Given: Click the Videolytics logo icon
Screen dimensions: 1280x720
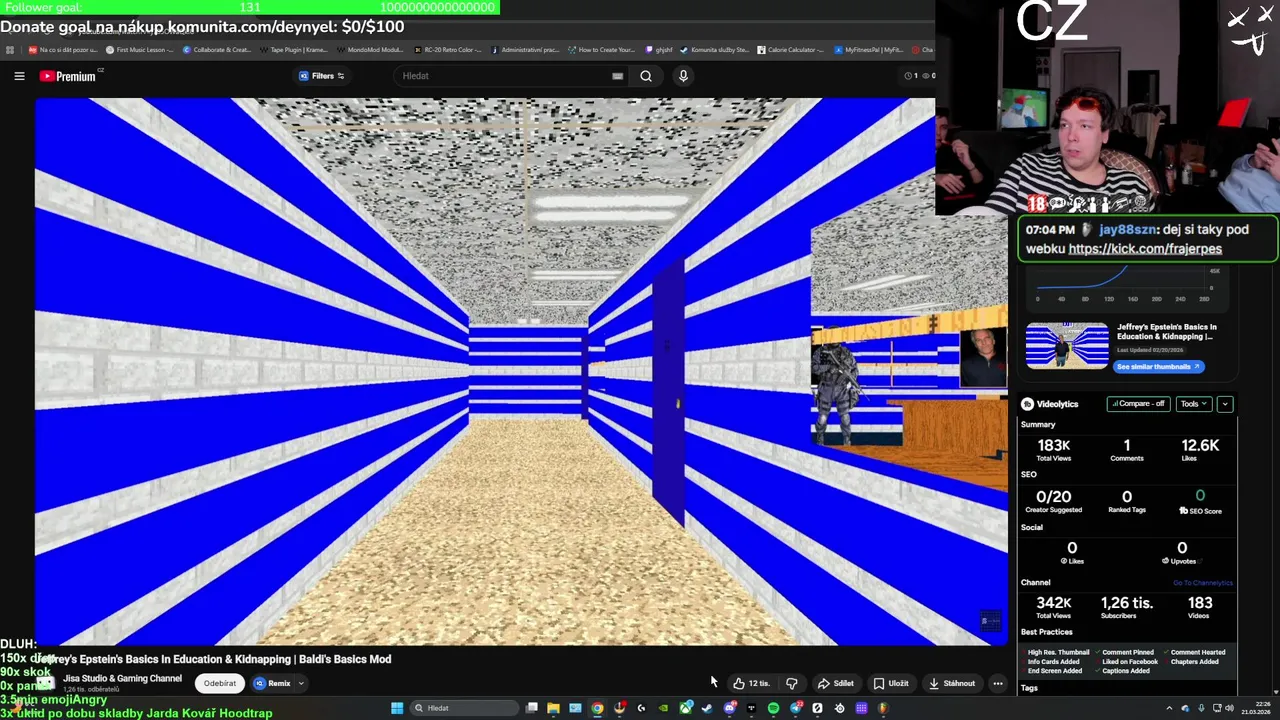Looking at the screenshot, I should pyautogui.click(x=1027, y=404).
